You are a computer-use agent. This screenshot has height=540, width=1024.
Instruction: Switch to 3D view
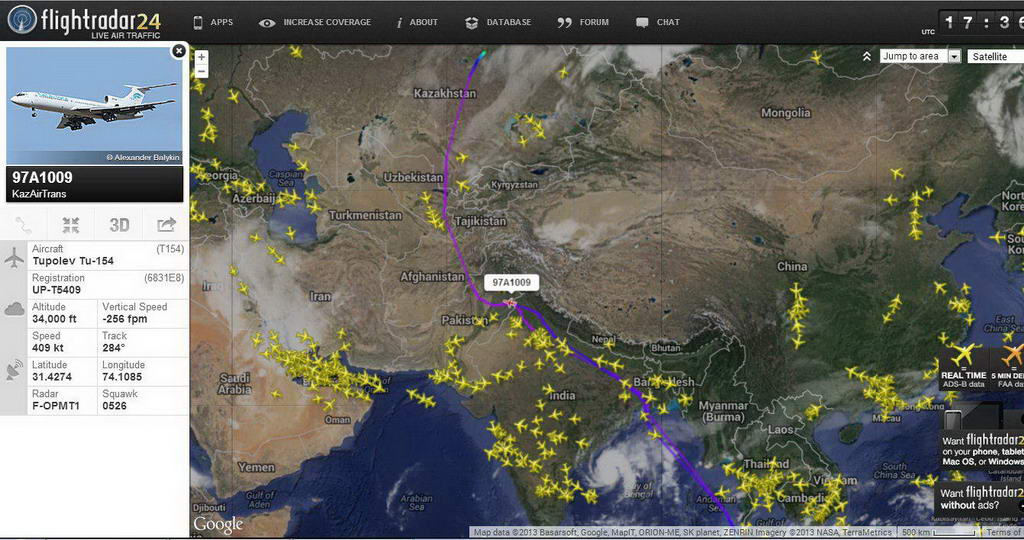point(119,225)
